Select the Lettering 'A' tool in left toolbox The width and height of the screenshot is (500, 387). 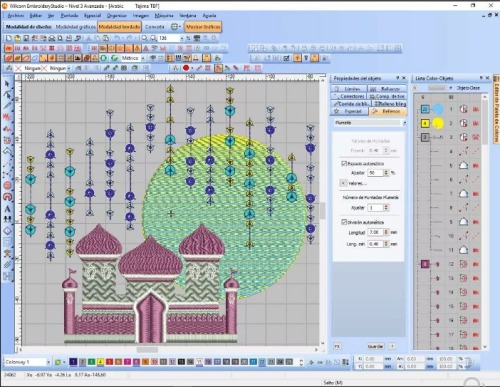click(7, 209)
